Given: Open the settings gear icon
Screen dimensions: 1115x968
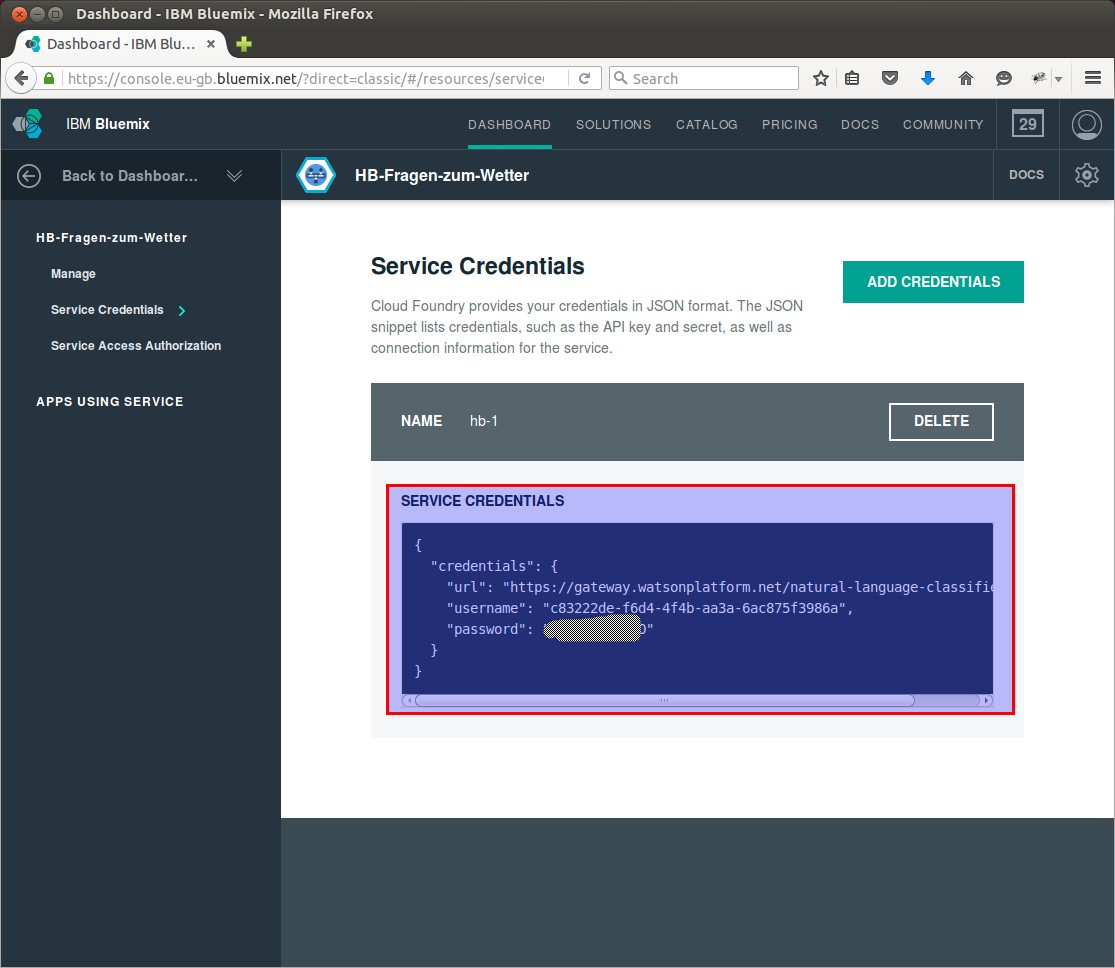Looking at the screenshot, I should pyautogui.click(x=1087, y=175).
